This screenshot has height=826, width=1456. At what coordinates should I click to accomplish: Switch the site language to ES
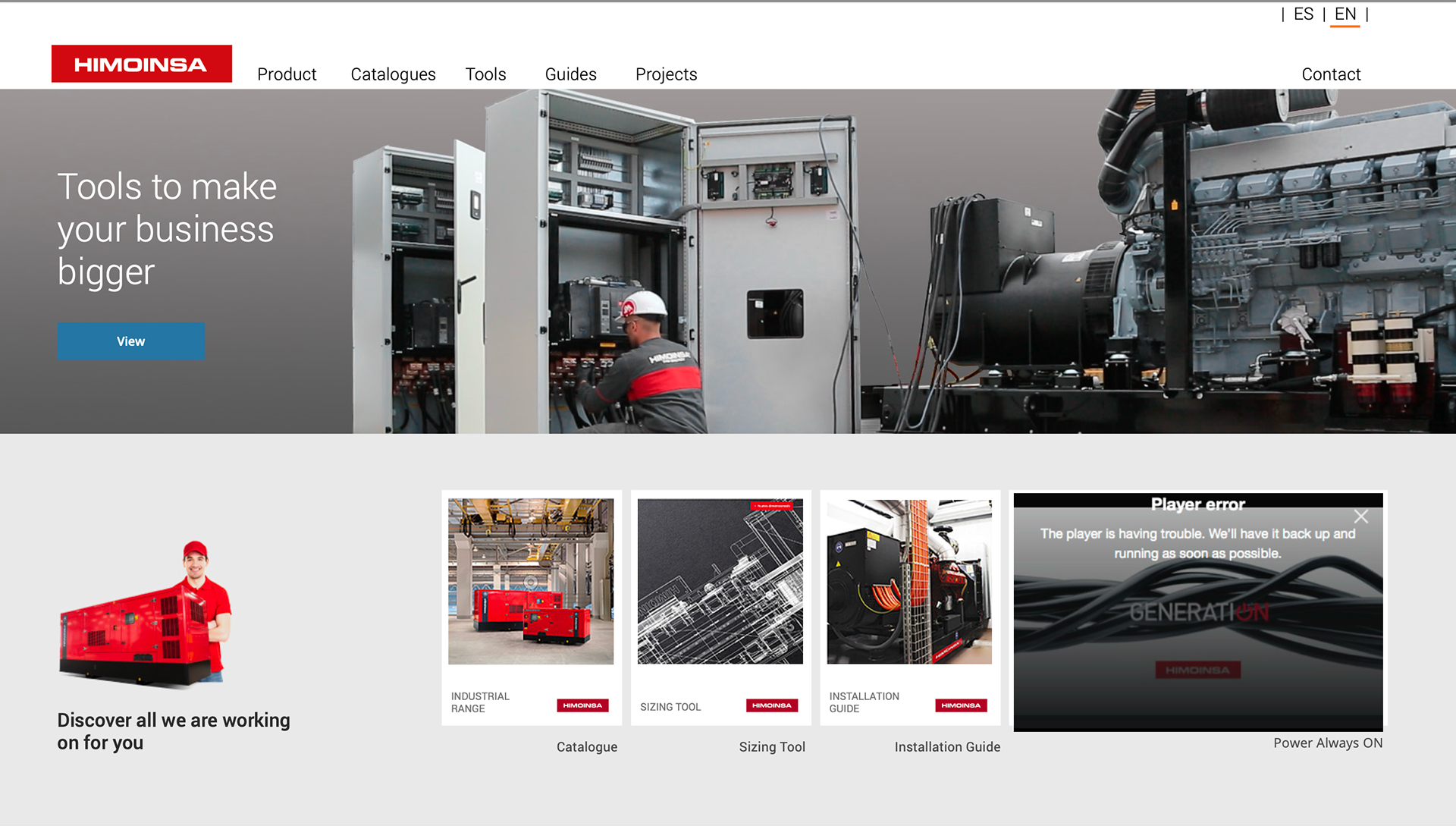tap(1303, 14)
